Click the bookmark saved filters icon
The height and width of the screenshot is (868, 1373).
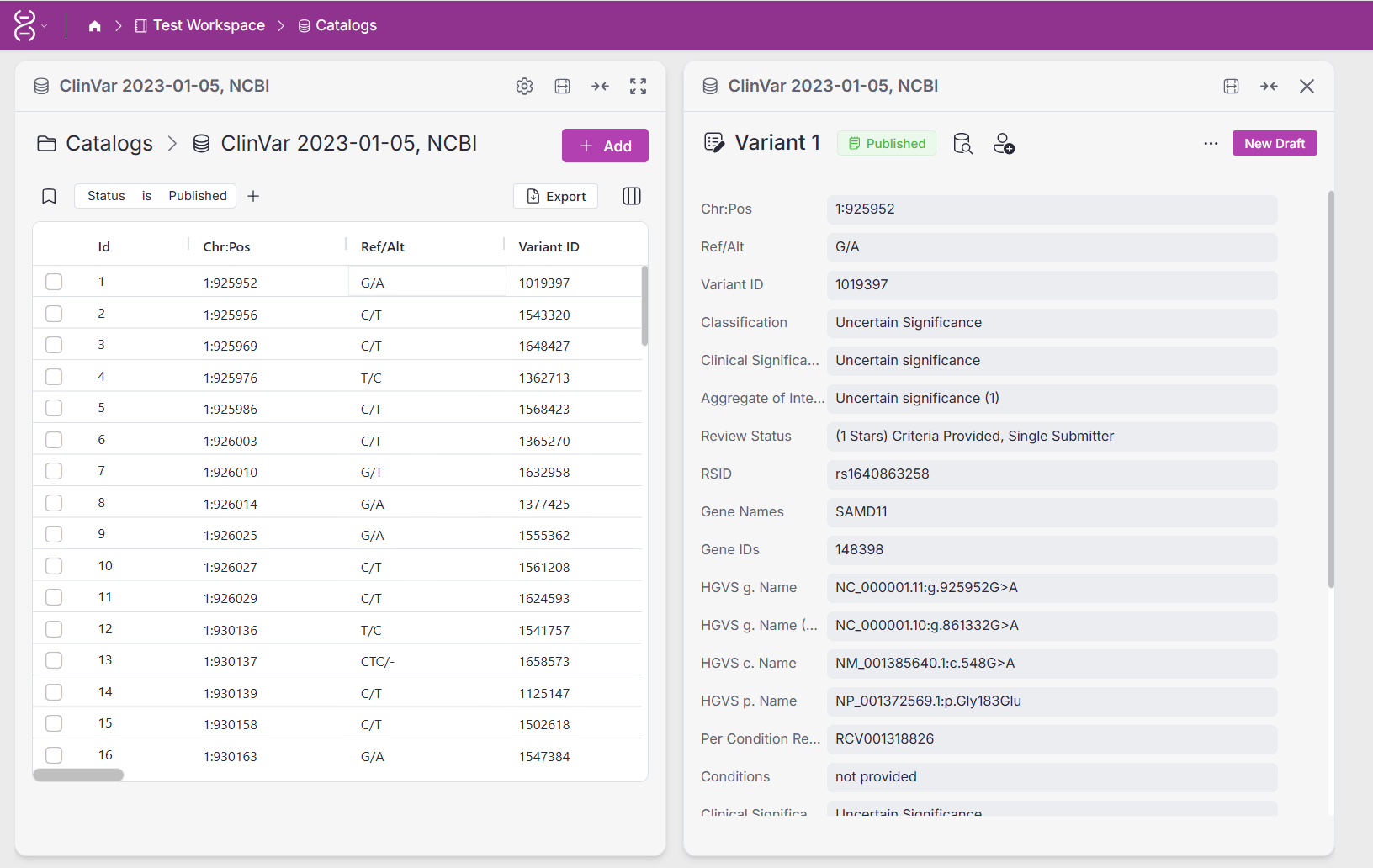(49, 196)
